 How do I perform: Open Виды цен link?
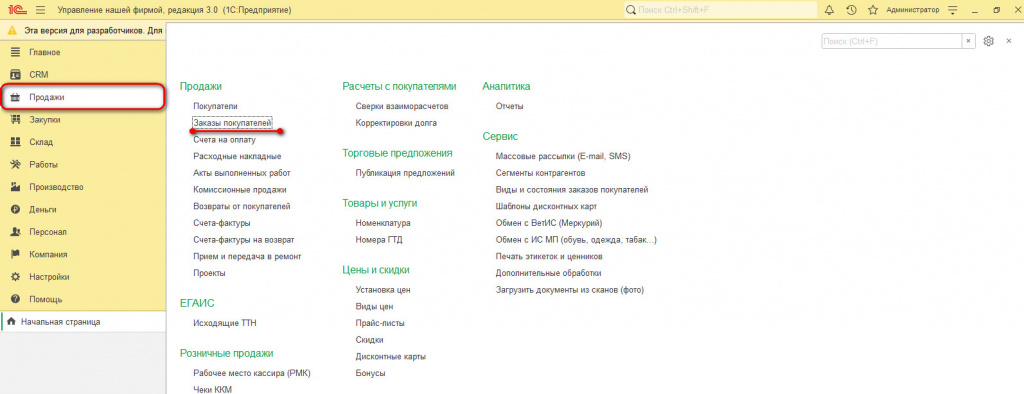pyautogui.click(x=374, y=306)
